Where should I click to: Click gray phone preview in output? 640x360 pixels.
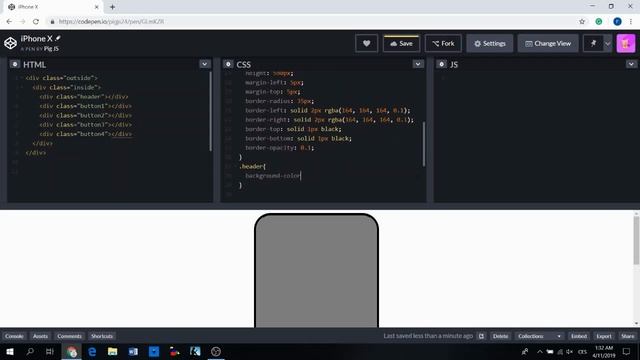click(316, 270)
